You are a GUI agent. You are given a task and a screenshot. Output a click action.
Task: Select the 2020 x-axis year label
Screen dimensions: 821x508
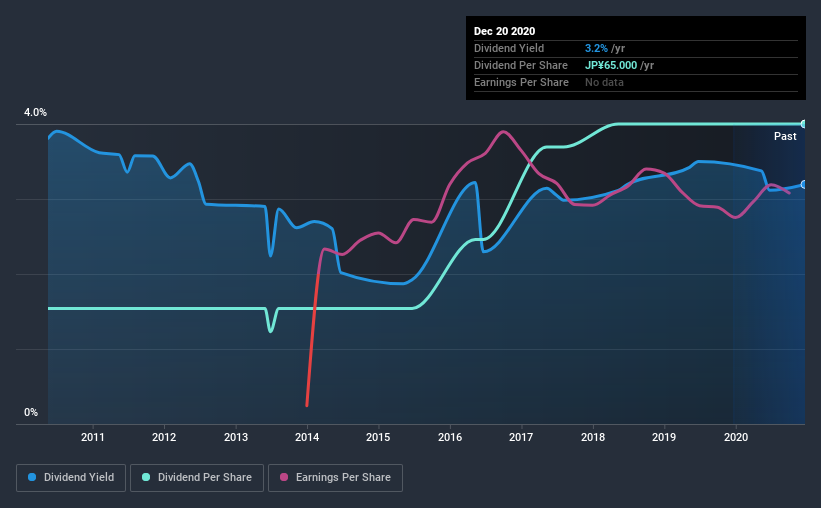(x=736, y=437)
